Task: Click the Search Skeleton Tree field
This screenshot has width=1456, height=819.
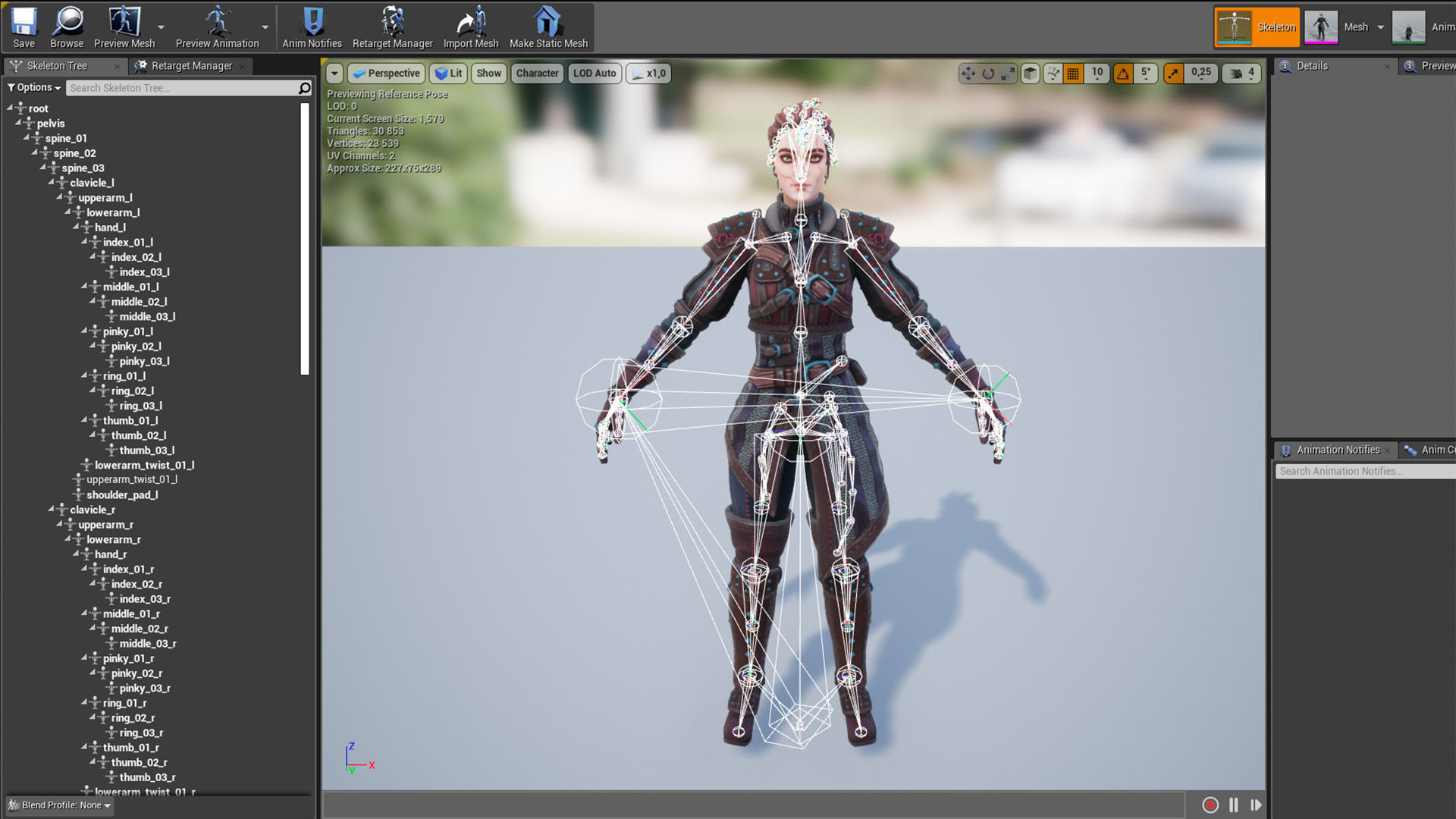Action: [x=182, y=88]
